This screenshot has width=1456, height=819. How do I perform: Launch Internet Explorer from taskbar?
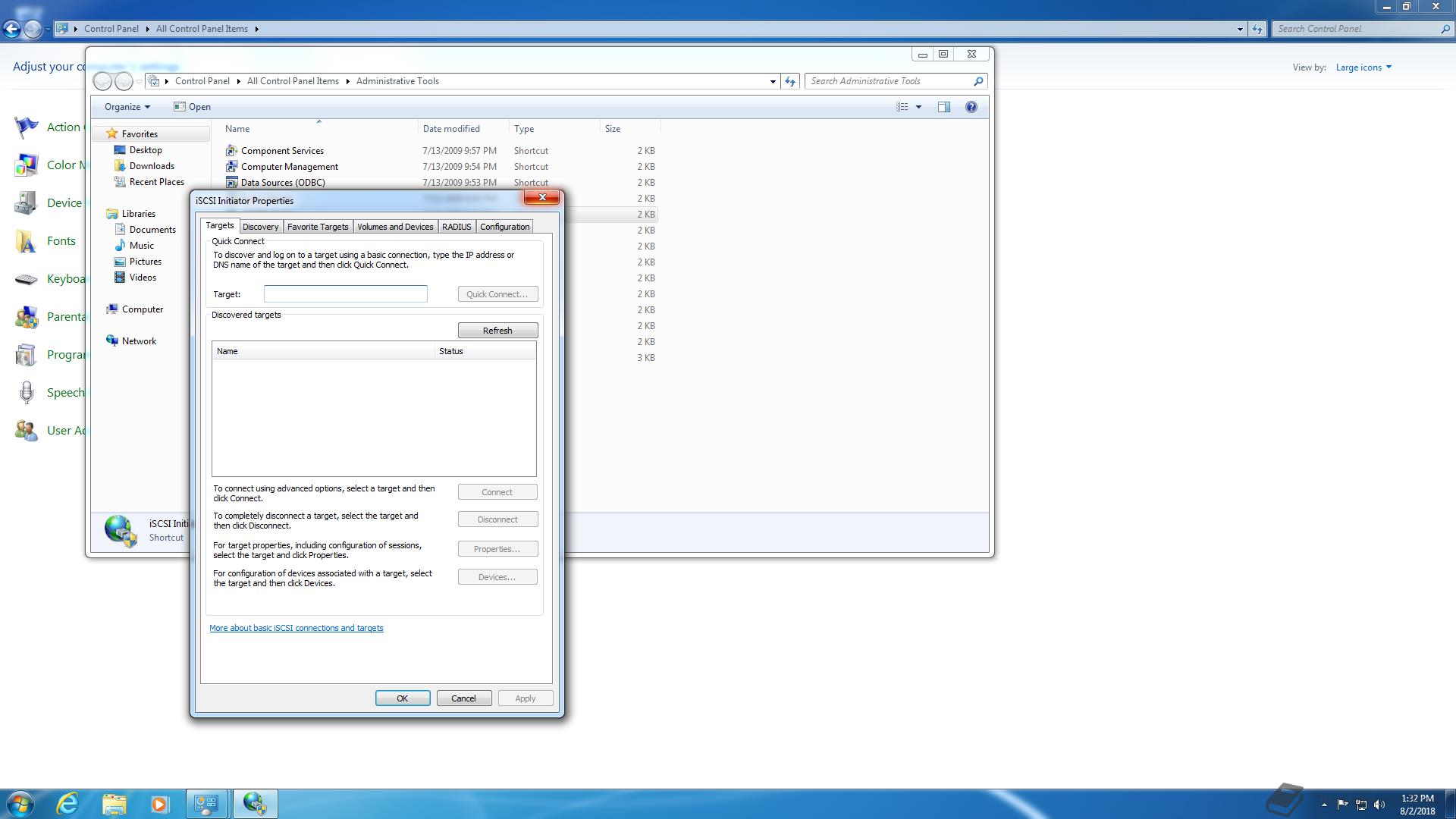(x=68, y=804)
